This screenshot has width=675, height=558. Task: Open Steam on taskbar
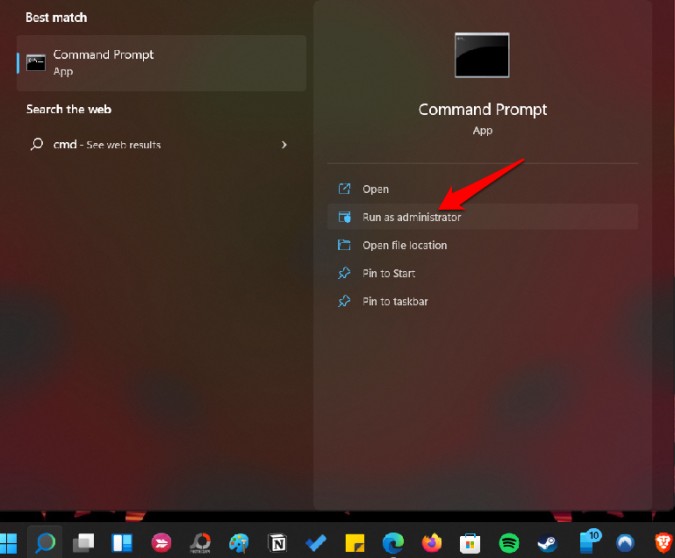click(548, 543)
